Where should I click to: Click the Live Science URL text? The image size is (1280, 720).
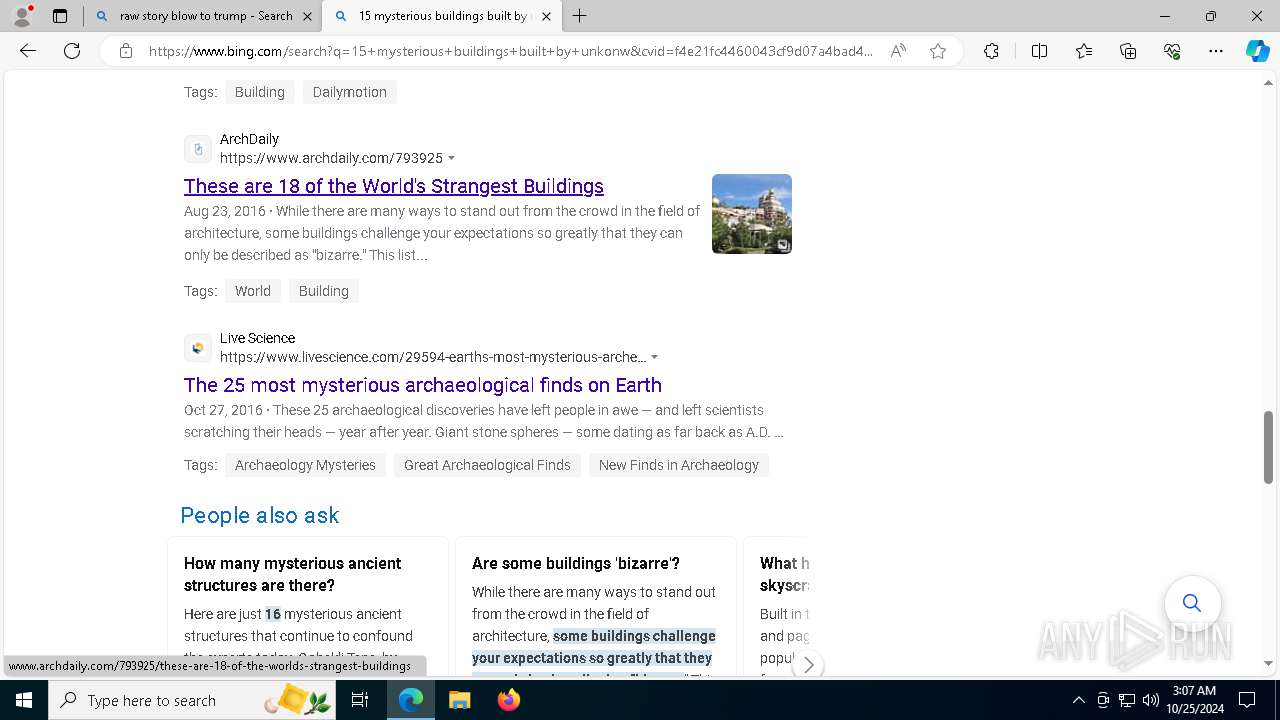point(433,357)
